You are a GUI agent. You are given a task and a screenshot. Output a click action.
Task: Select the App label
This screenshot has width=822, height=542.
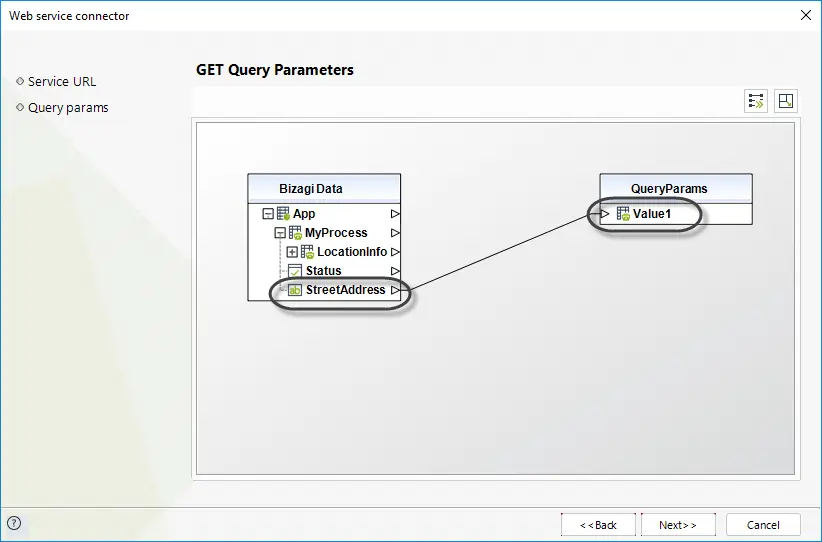(304, 214)
